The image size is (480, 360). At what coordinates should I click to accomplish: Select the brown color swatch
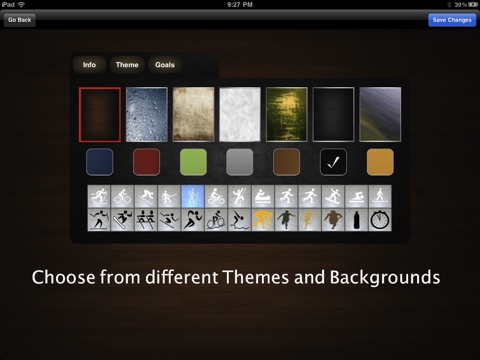pyautogui.click(x=286, y=162)
